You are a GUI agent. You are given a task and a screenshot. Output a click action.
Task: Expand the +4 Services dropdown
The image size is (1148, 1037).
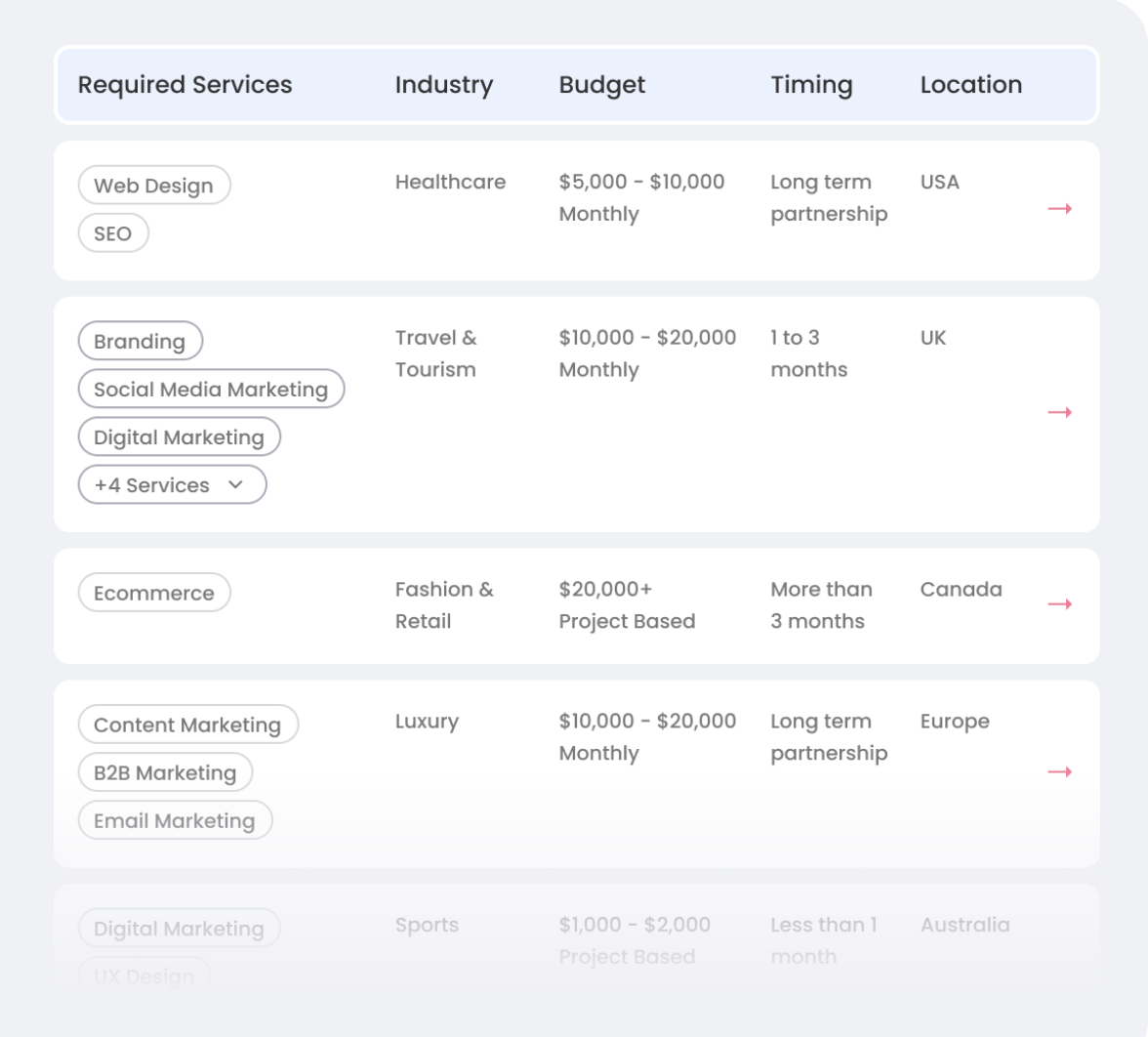[172, 485]
